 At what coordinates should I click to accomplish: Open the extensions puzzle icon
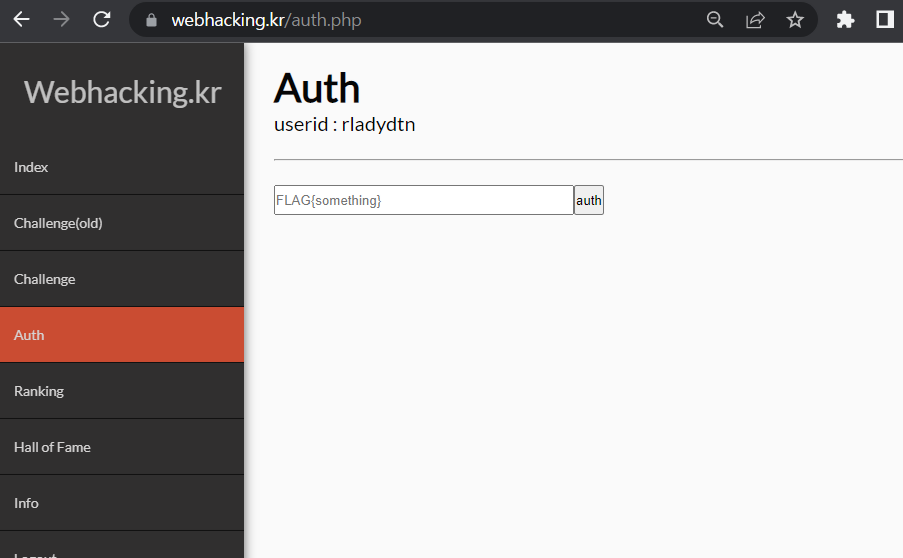[845, 20]
